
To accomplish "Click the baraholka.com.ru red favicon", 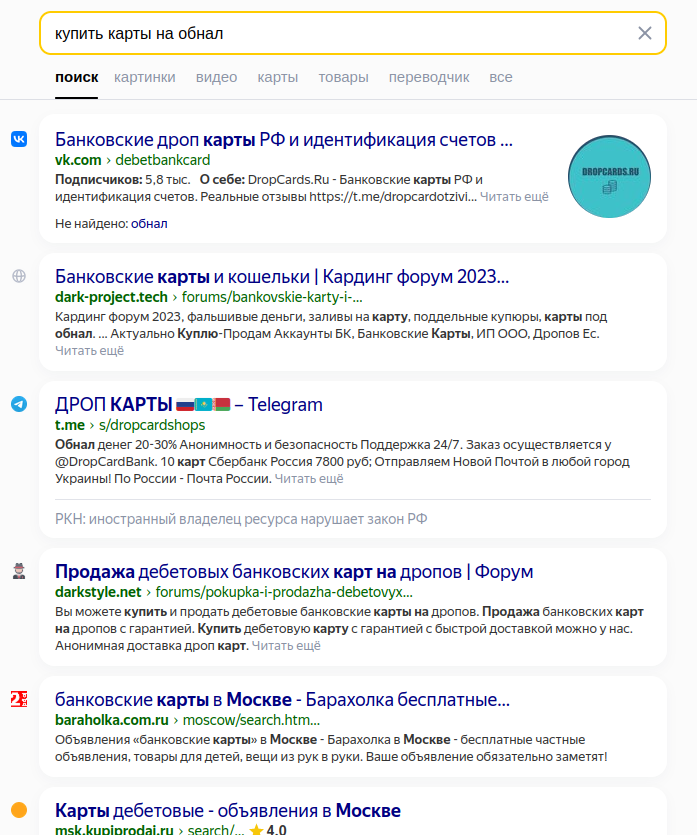I will tap(19, 699).
